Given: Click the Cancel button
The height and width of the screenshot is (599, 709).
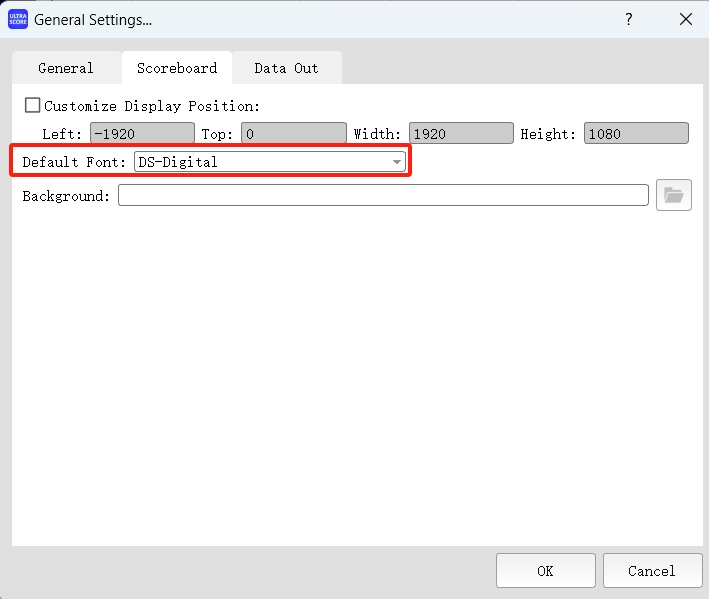Looking at the screenshot, I should (x=652, y=571).
